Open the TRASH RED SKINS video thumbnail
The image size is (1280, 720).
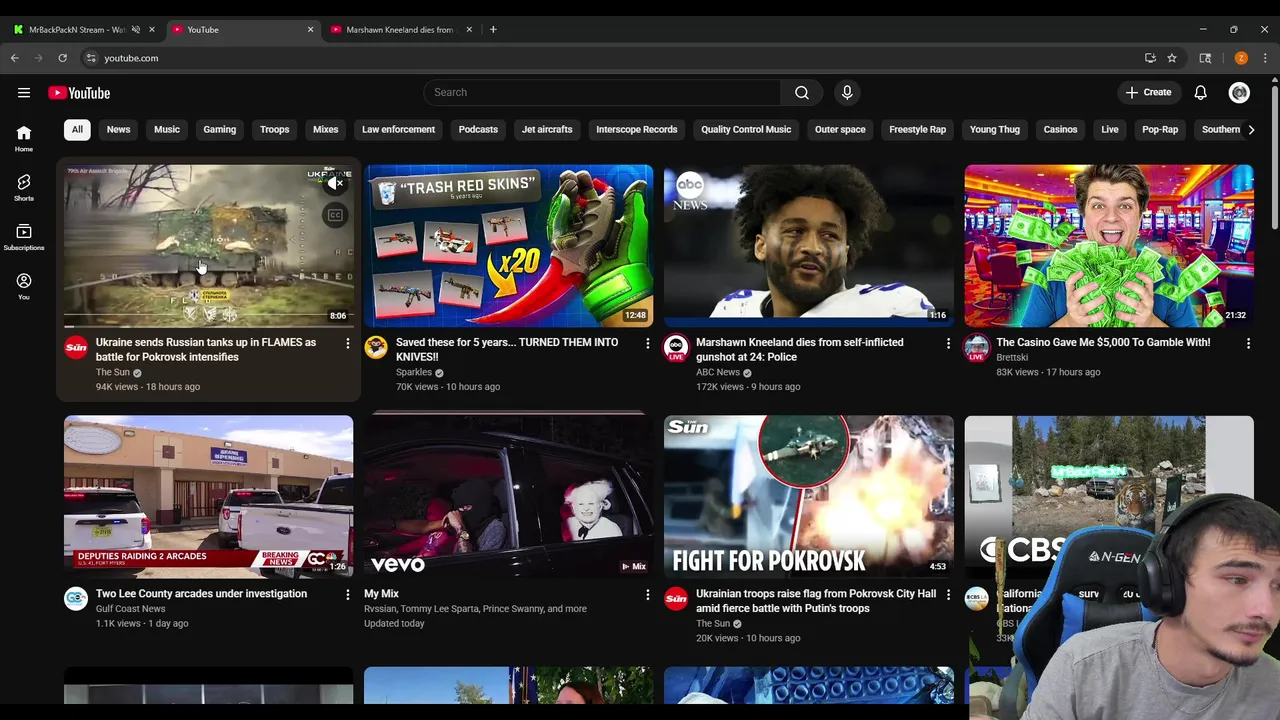(508, 246)
